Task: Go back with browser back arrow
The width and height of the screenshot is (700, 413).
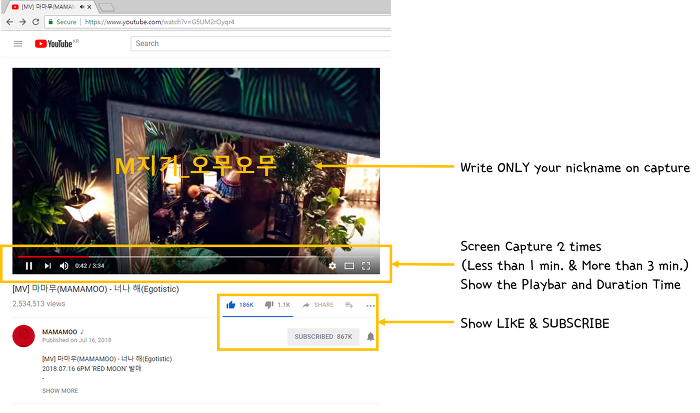Action: (x=10, y=22)
